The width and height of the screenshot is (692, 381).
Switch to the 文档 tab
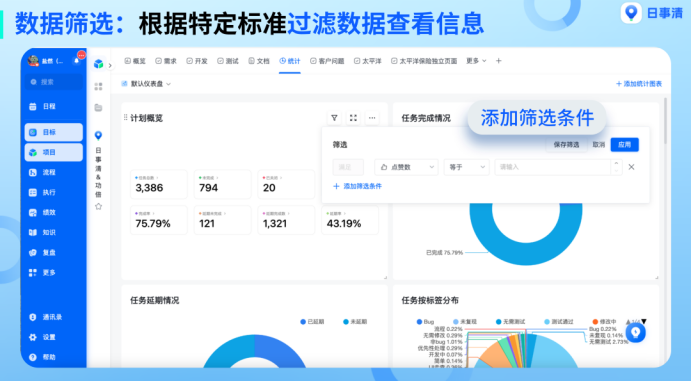(x=259, y=61)
